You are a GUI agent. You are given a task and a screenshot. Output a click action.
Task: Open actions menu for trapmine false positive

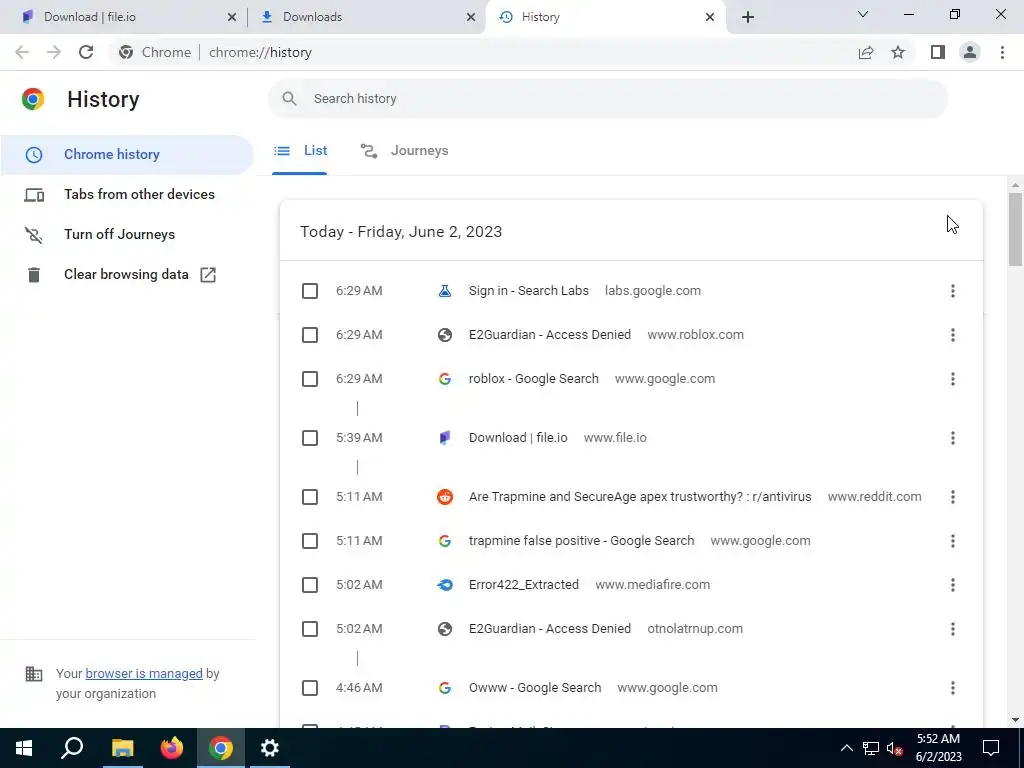(x=953, y=541)
